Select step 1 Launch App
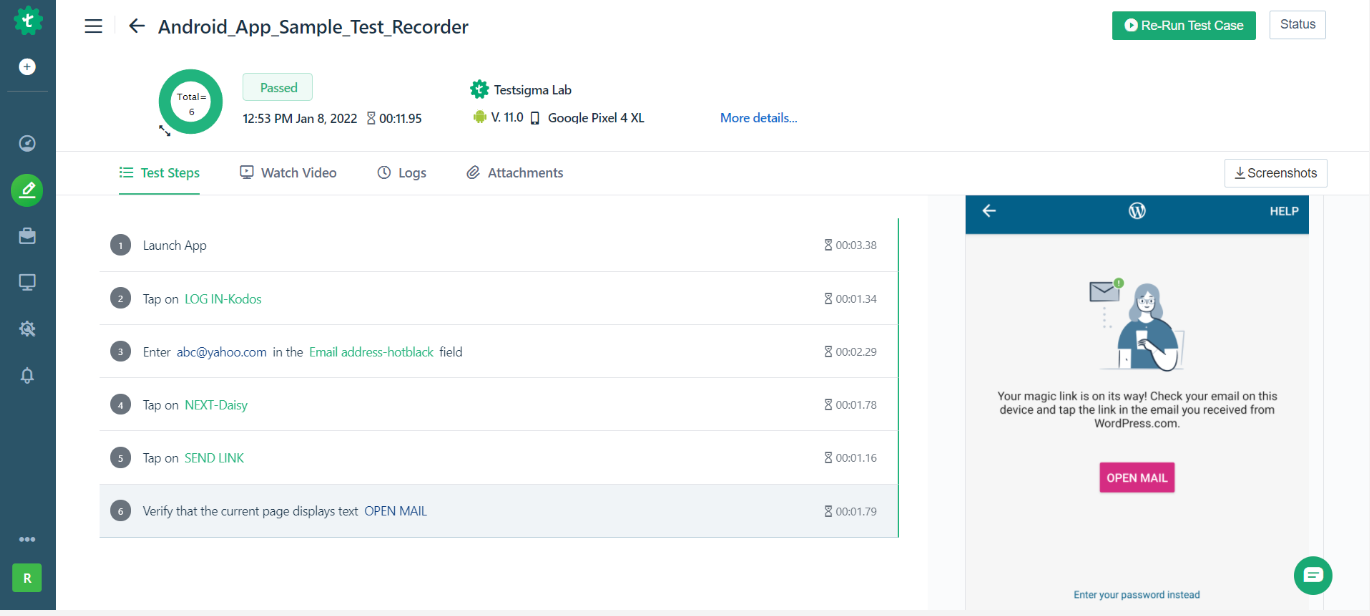 499,245
